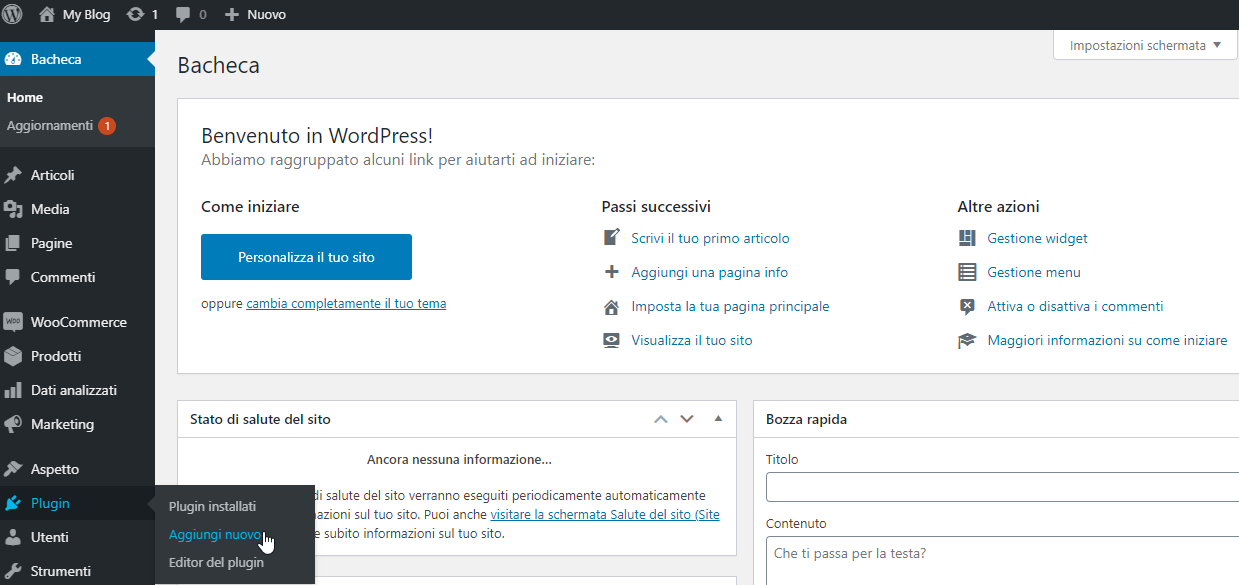1239x585 pixels.
Task: Click Personalizza il tuo sito button
Action: pos(306,257)
